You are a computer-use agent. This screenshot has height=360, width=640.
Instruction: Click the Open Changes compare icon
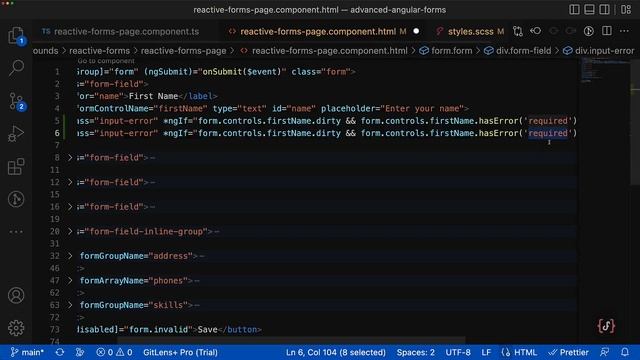tap(518, 31)
